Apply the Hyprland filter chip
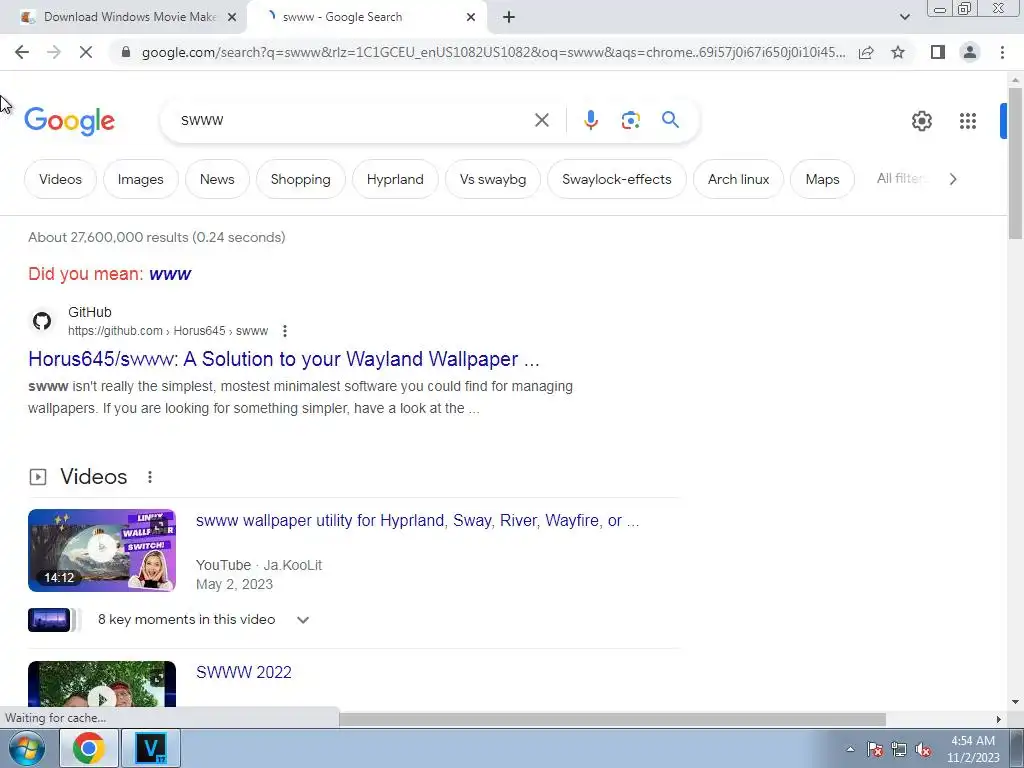The image size is (1024, 768). 395,179
